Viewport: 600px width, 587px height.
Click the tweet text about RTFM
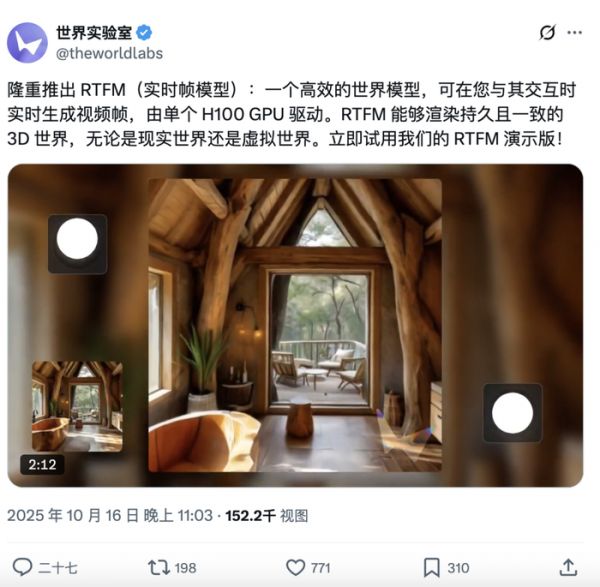tap(292, 114)
